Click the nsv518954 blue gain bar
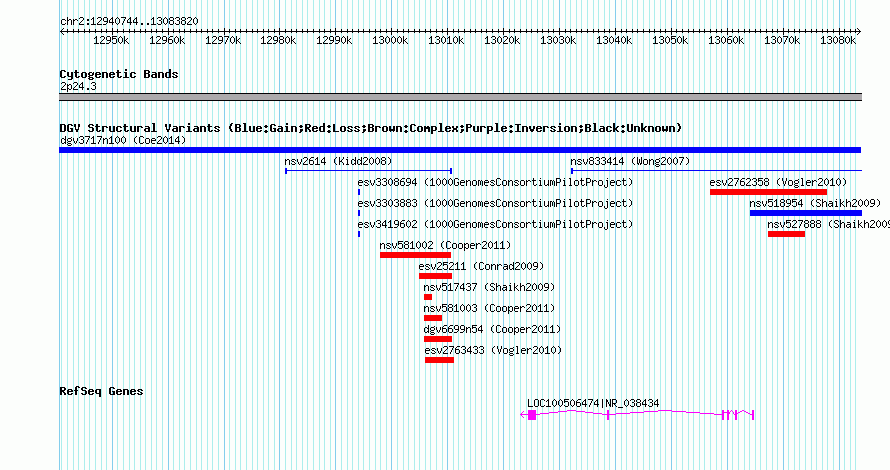Image resolution: width=890 pixels, height=470 pixels. click(806, 213)
